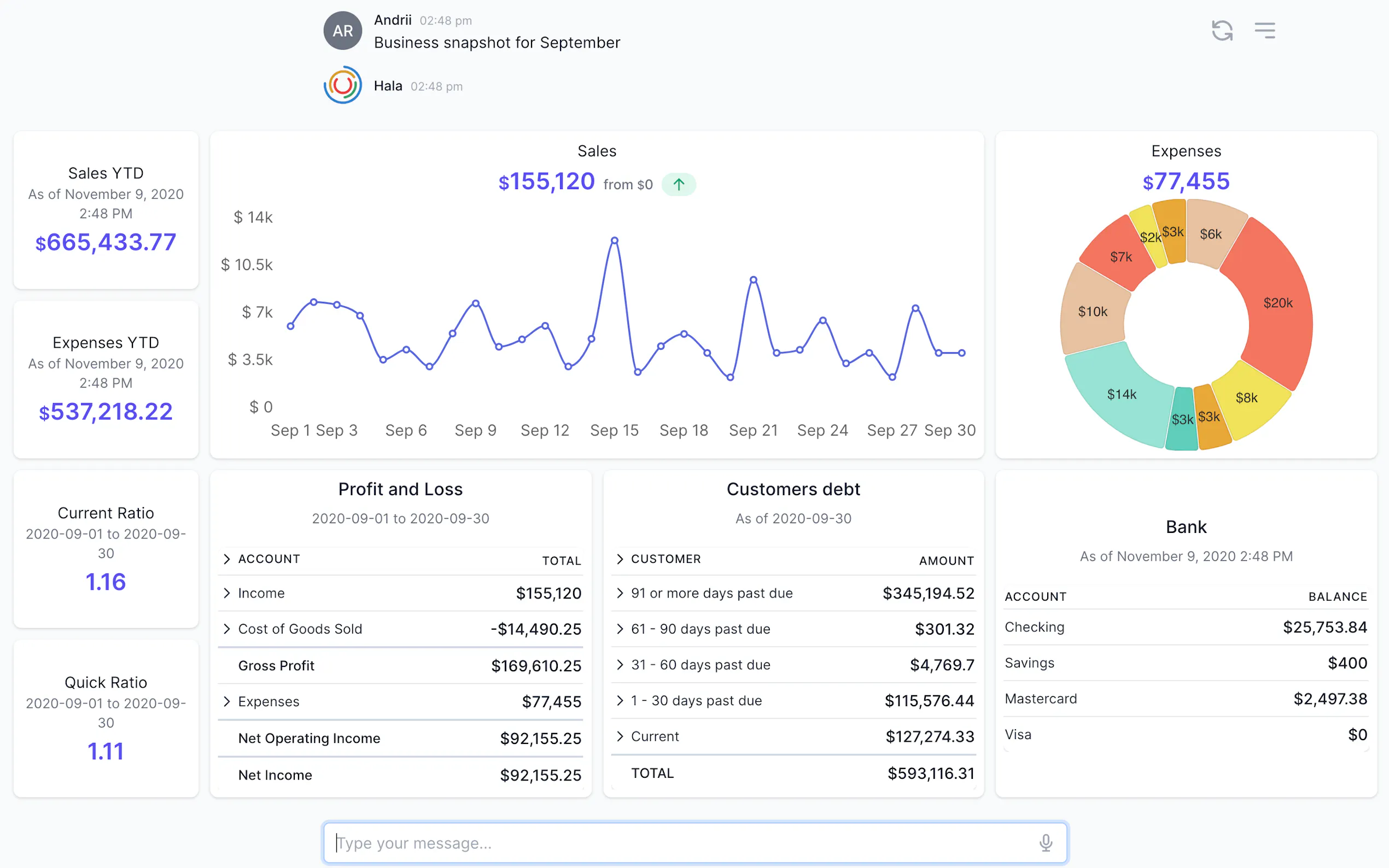
Task: Click the refresh conversation icon
Action: click(x=1221, y=31)
